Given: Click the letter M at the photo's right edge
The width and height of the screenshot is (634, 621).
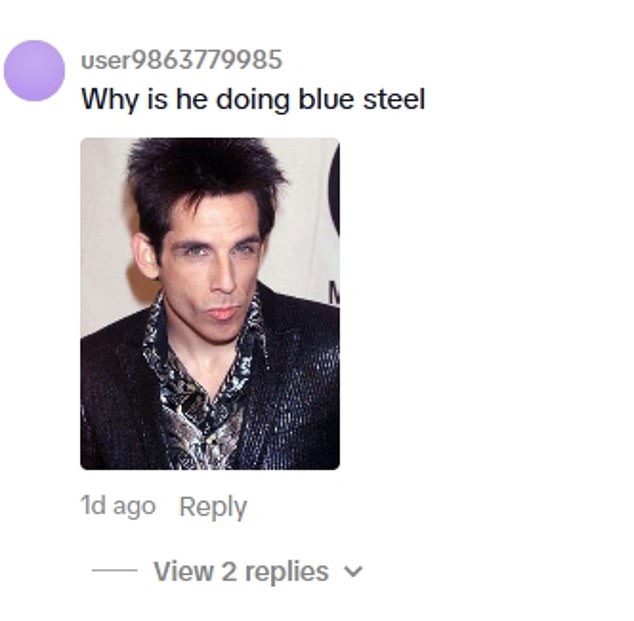Looking at the screenshot, I should (334, 293).
